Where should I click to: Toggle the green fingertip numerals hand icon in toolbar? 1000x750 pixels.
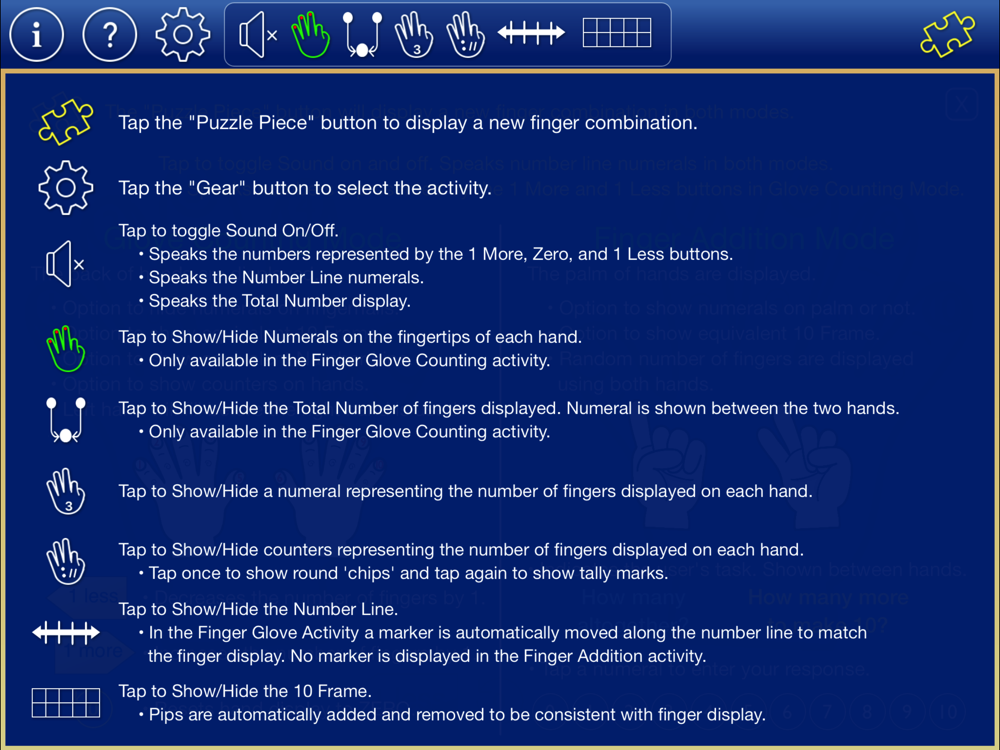(311, 34)
